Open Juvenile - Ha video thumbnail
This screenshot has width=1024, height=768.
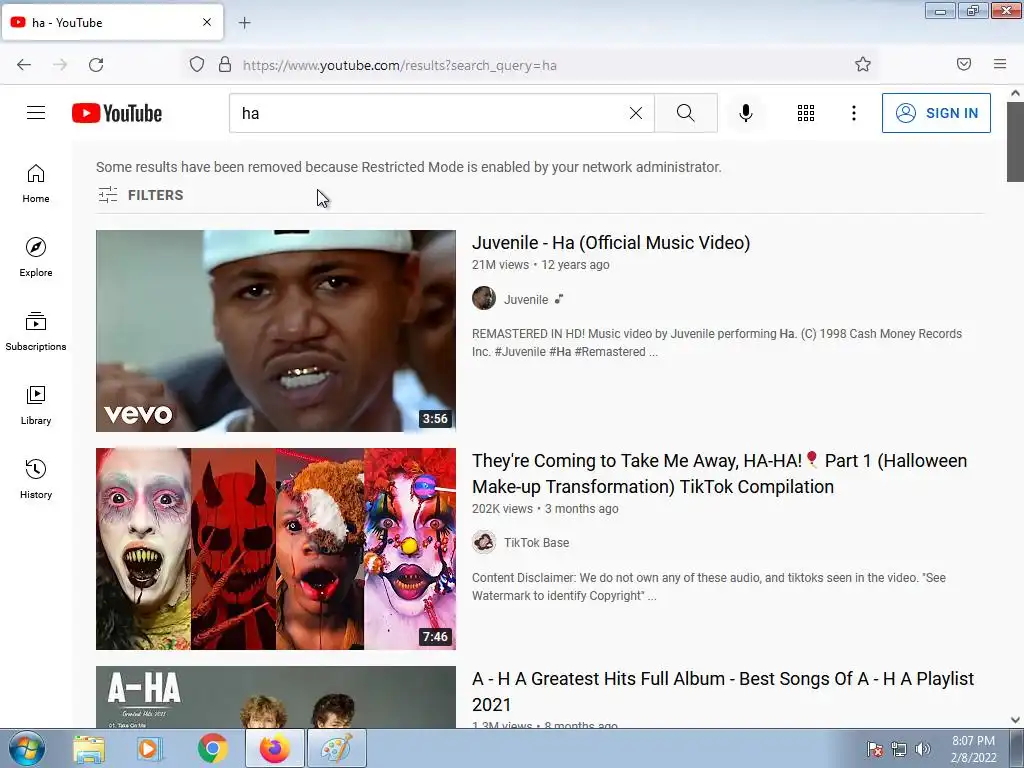276,330
